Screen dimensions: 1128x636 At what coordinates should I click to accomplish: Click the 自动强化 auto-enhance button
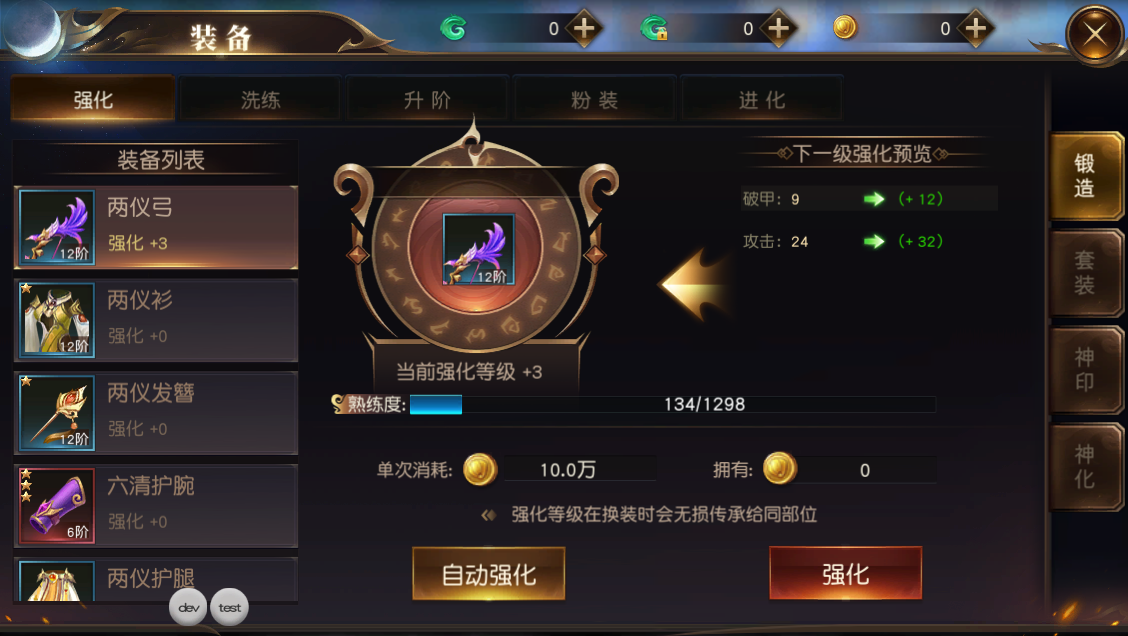tap(488, 573)
